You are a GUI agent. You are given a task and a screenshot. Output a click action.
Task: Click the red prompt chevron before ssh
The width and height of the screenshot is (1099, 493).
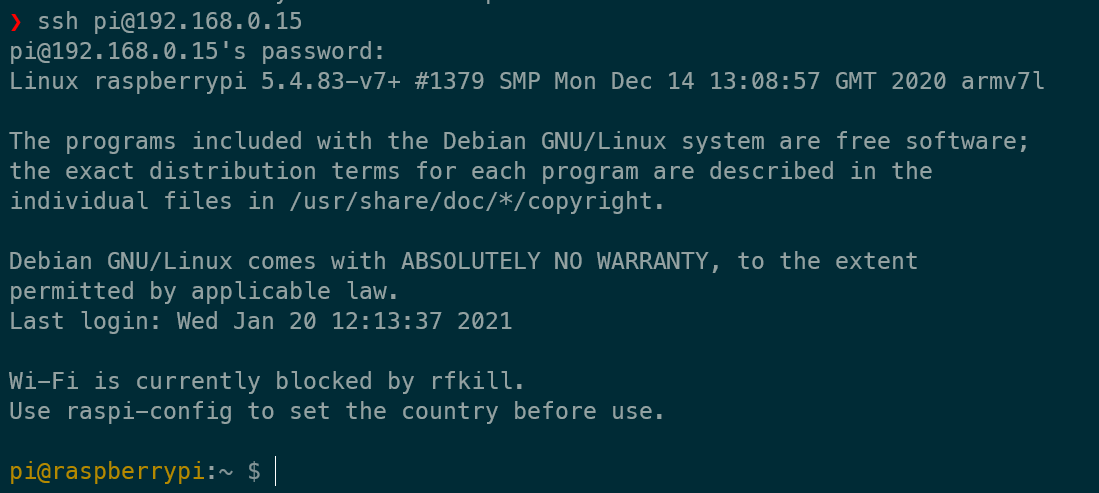click(x=16, y=22)
